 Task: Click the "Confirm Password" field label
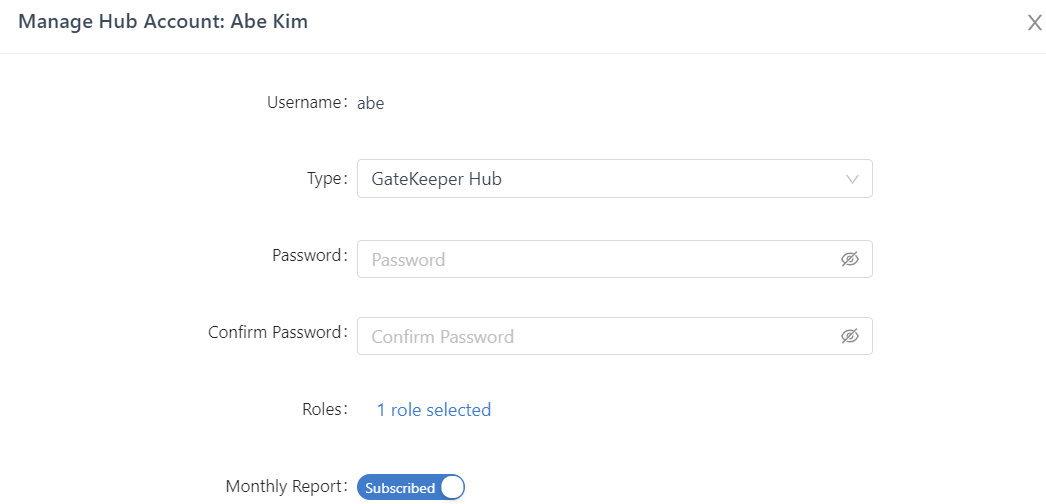coord(276,332)
